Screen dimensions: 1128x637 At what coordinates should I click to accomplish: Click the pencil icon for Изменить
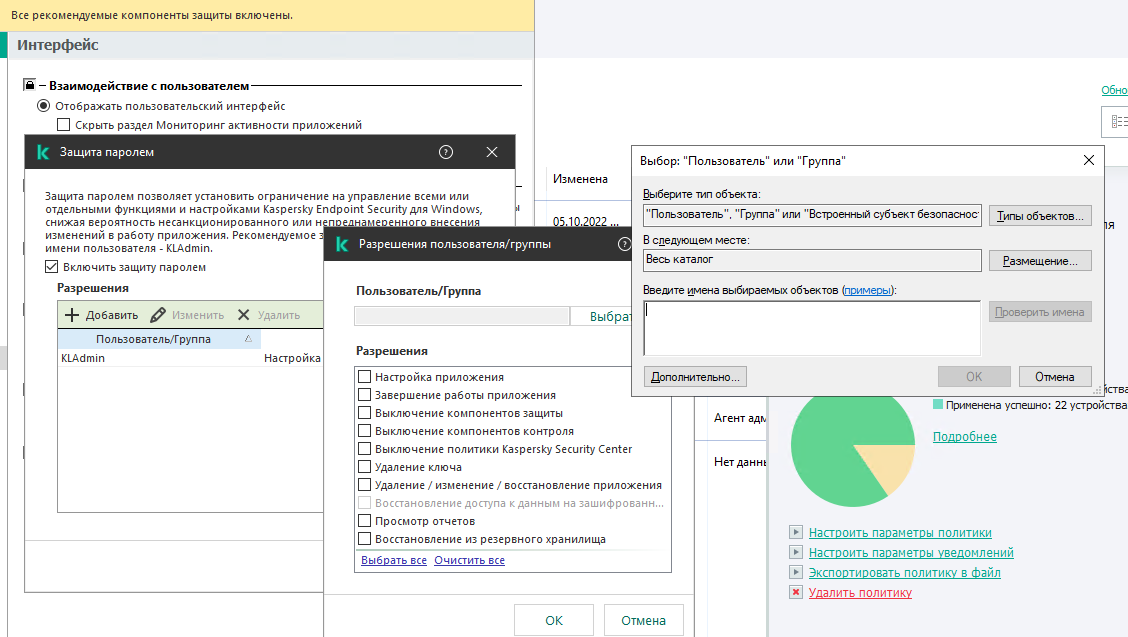[x=158, y=315]
